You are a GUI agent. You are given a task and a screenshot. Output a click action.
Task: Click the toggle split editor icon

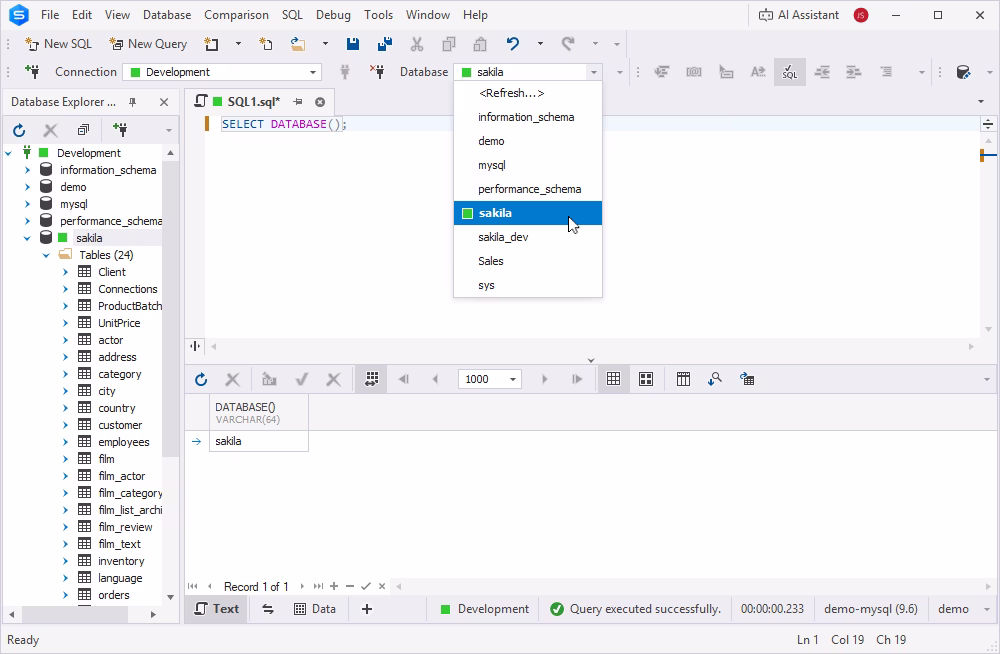coord(988,124)
